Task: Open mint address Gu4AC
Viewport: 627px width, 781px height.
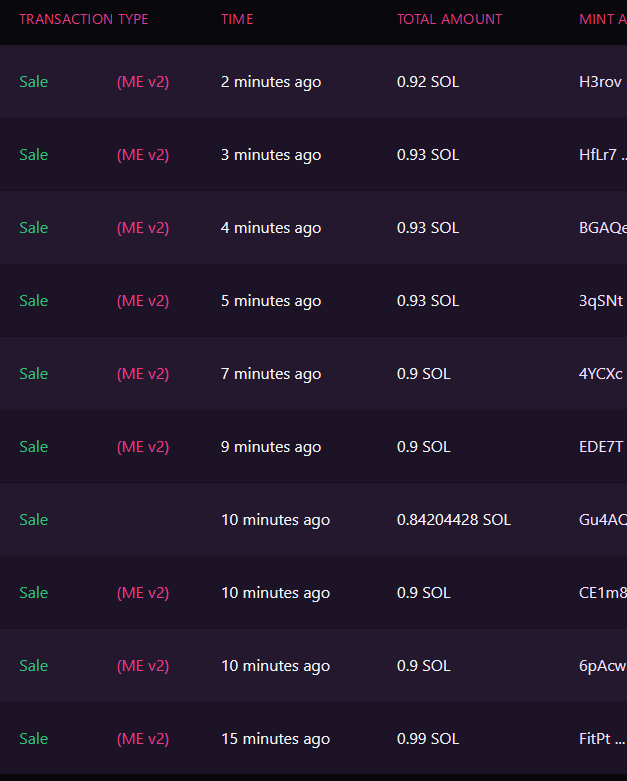Action: coord(603,520)
